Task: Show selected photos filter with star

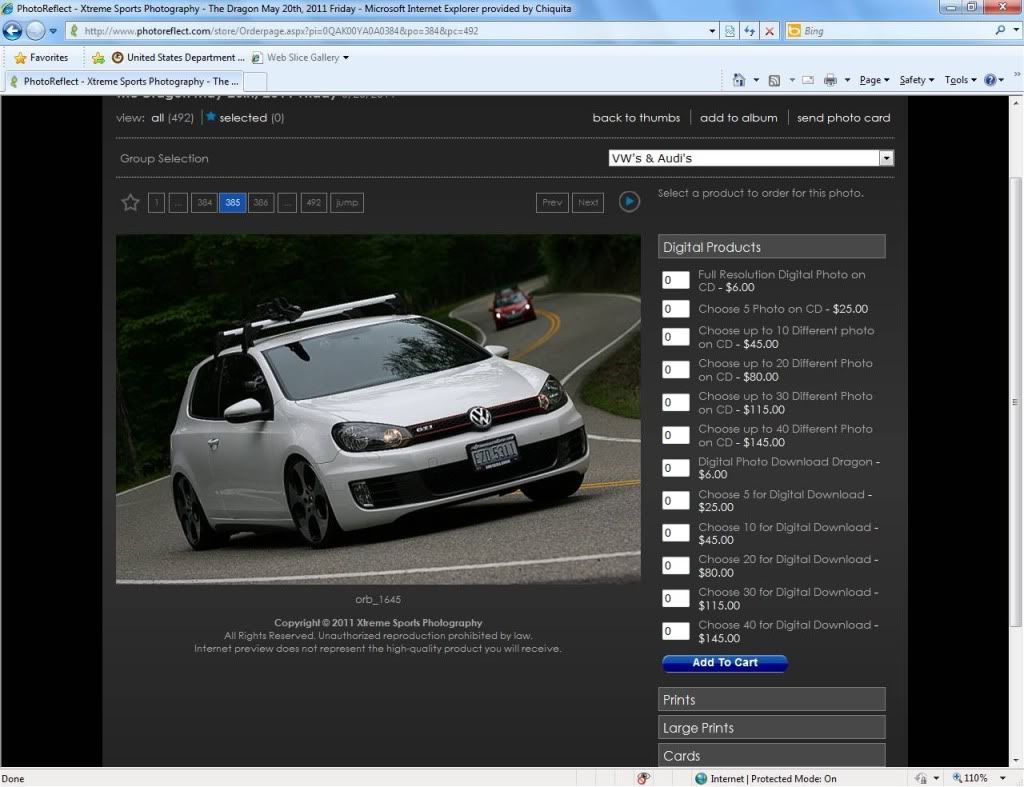Action: [x=244, y=118]
